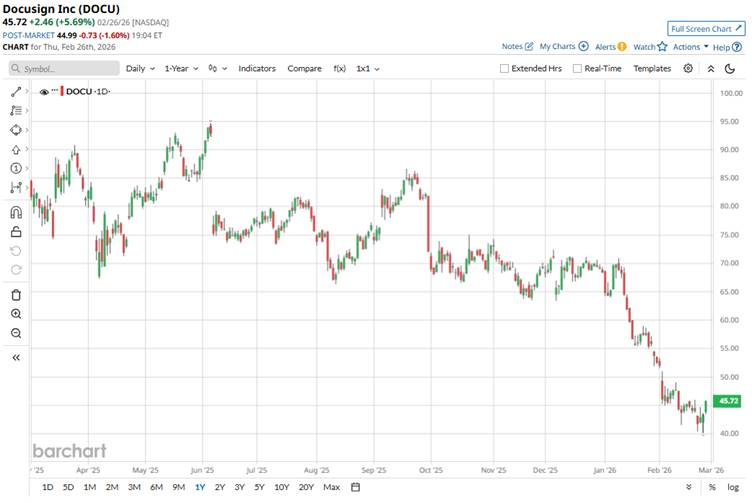Open the Daily interval dropdown
752x503 pixels.
(x=140, y=69)
